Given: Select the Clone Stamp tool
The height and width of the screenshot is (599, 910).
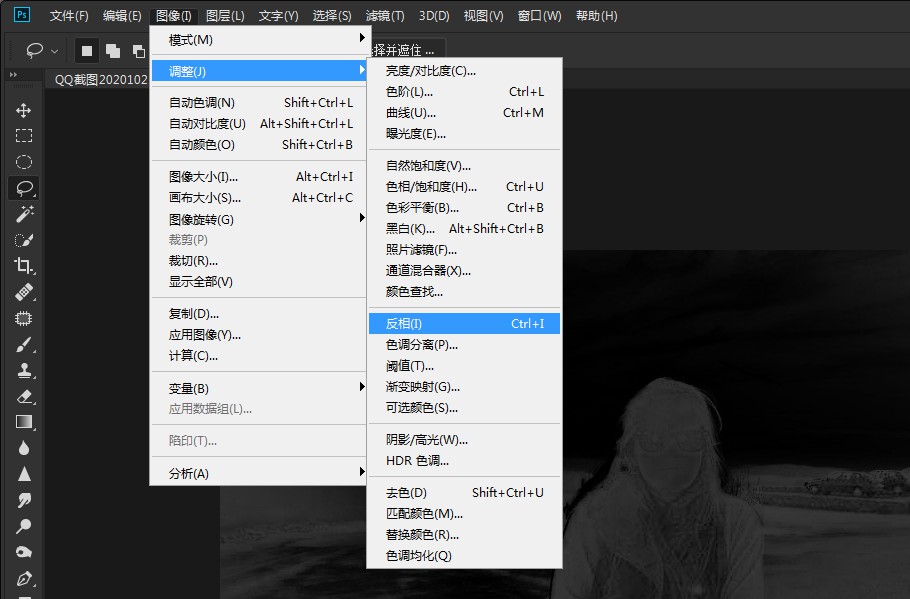Looking at the screenshot, I should (24, 371).
